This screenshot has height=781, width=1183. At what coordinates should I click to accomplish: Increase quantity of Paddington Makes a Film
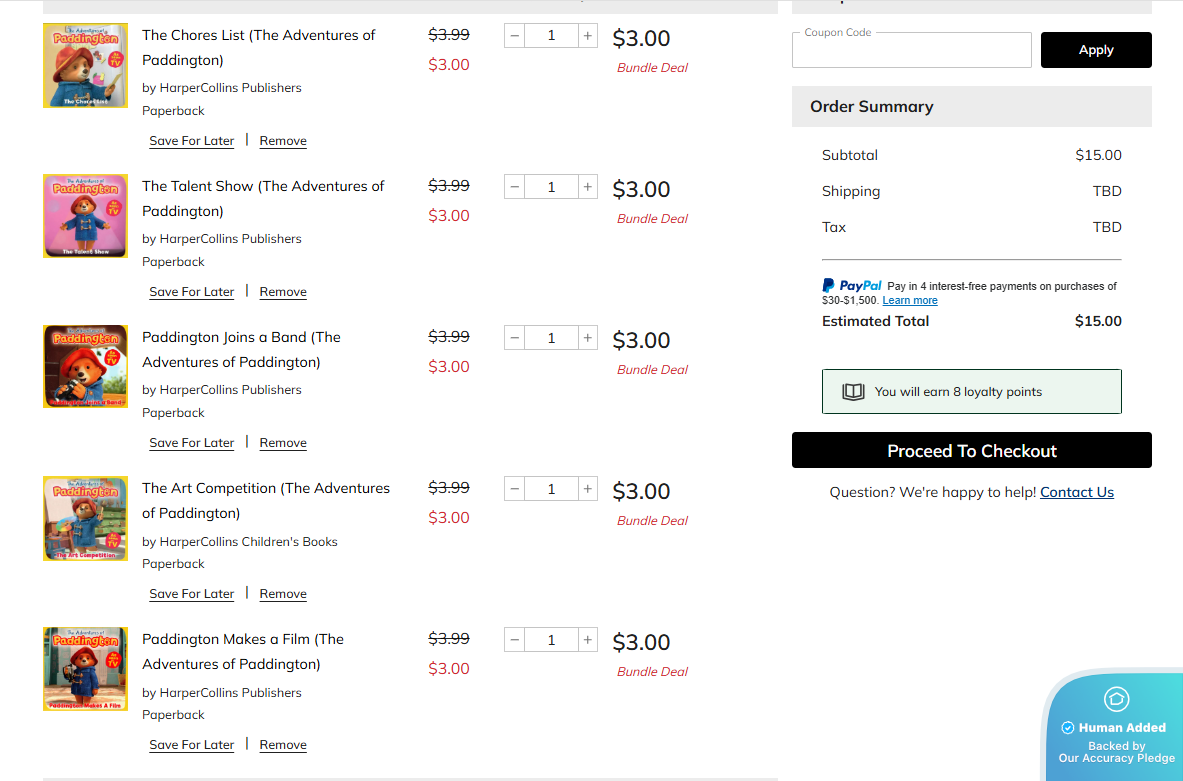[588, 640]
